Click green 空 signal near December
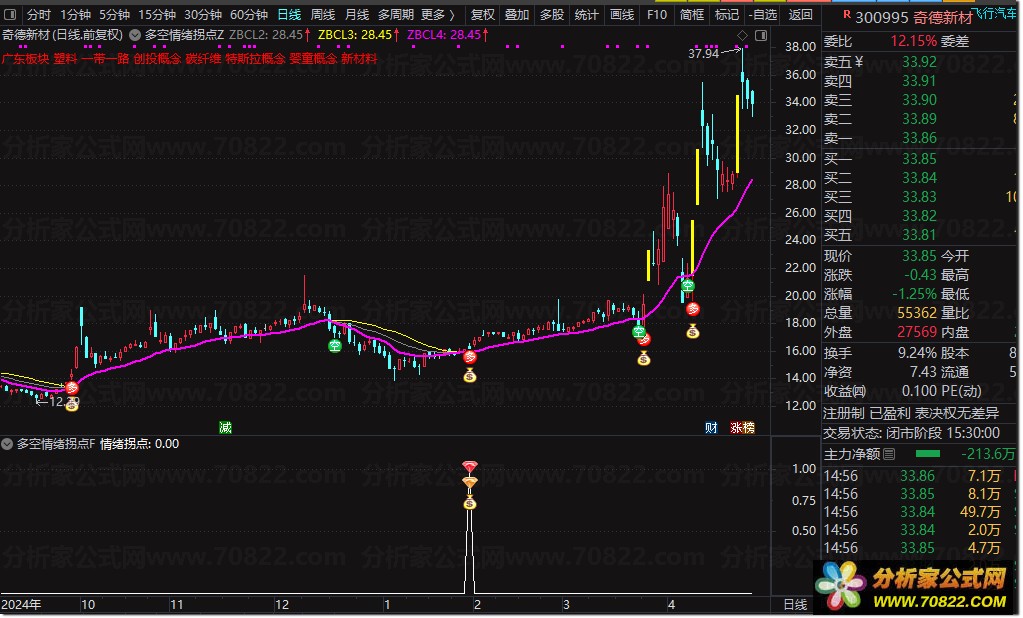Viewport: 1023px width, 618px height. click(335, 346)
